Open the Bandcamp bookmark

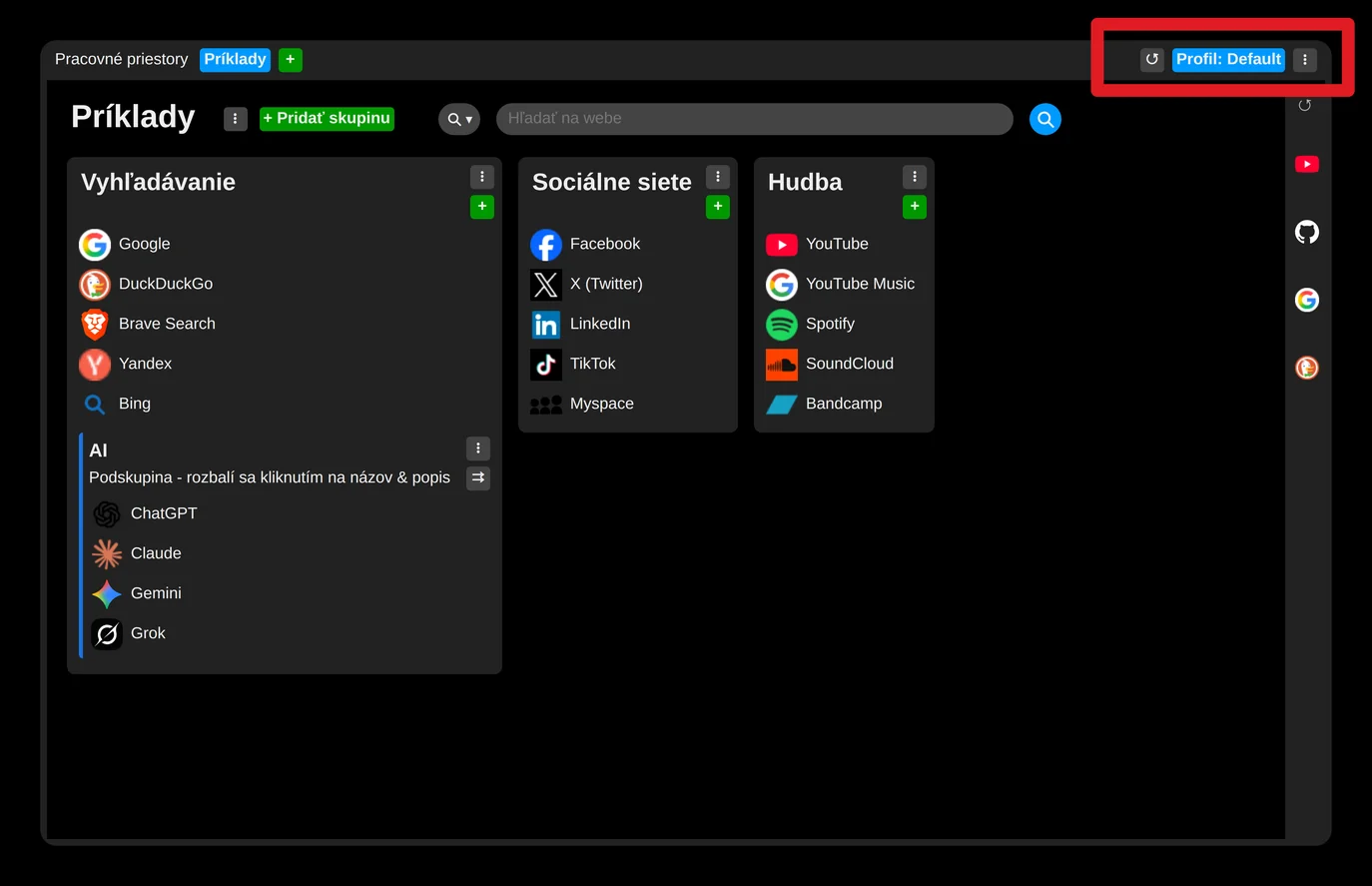click(x=825, y=404)
